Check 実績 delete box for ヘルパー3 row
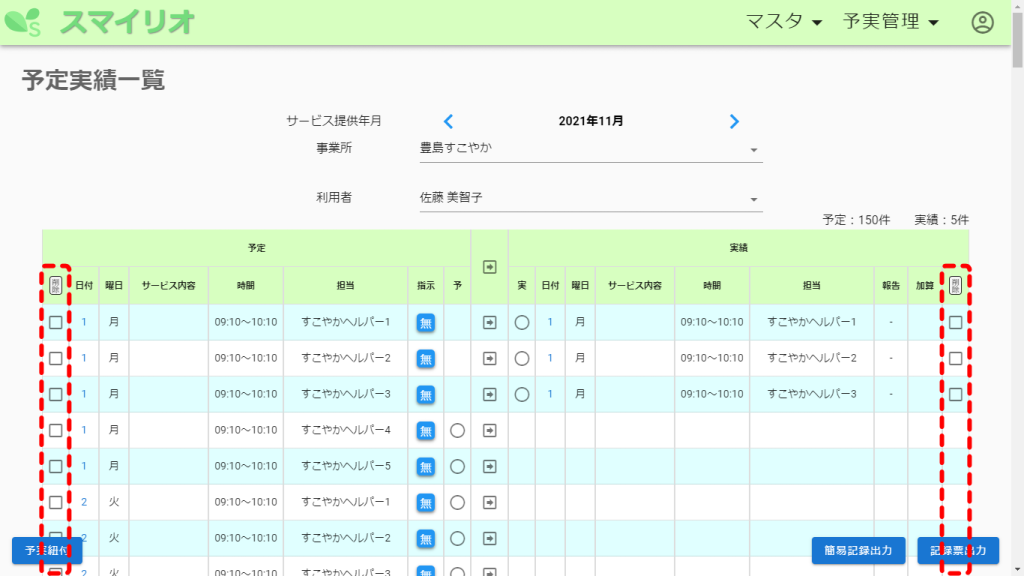 (955, 394)
